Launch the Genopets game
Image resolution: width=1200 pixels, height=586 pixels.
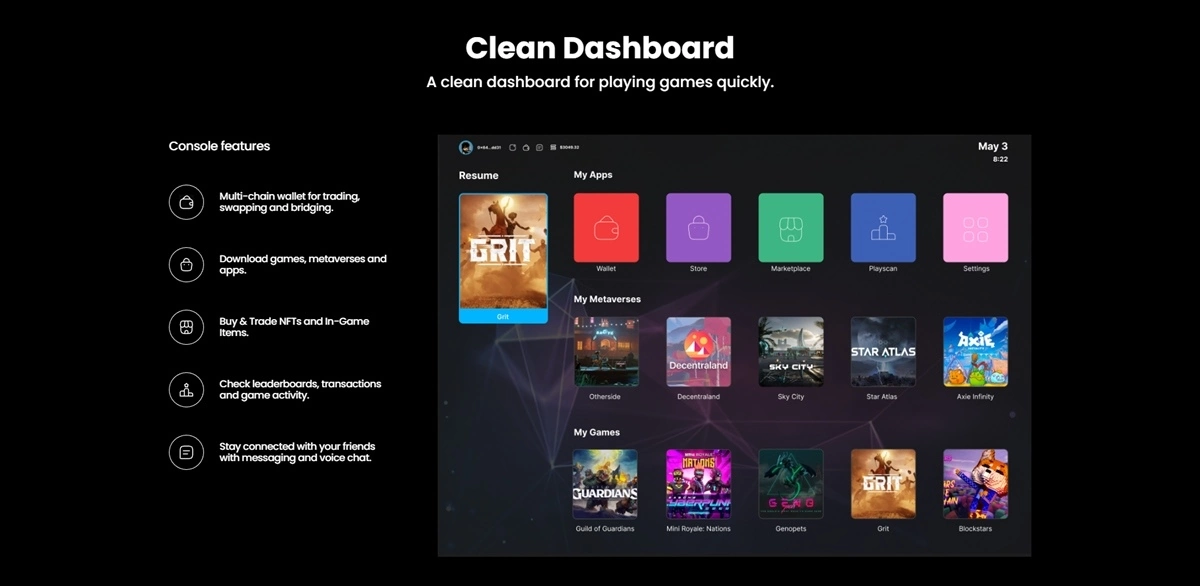click(791, 484)
